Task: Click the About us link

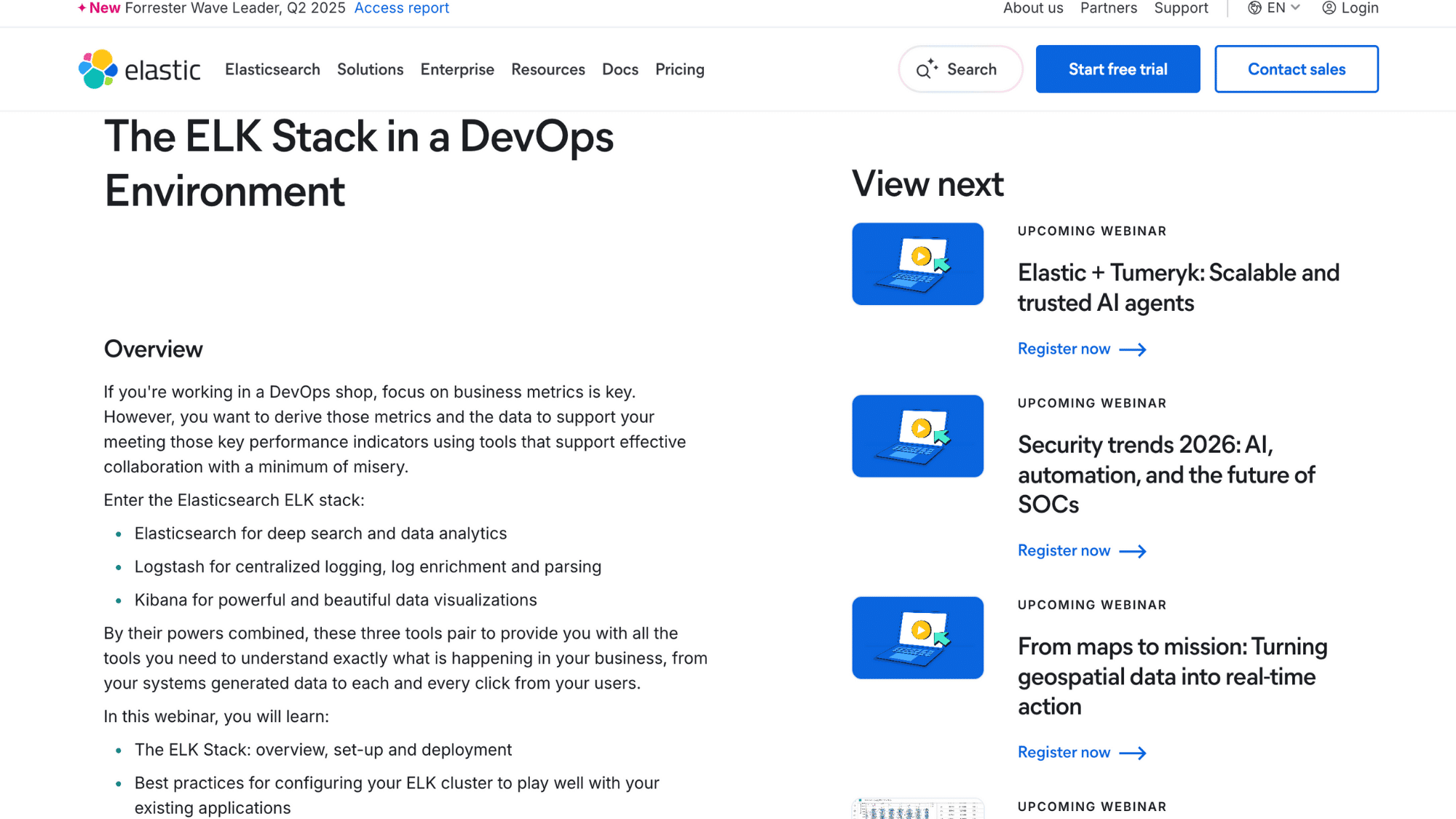Action: tap(1032, 8)
